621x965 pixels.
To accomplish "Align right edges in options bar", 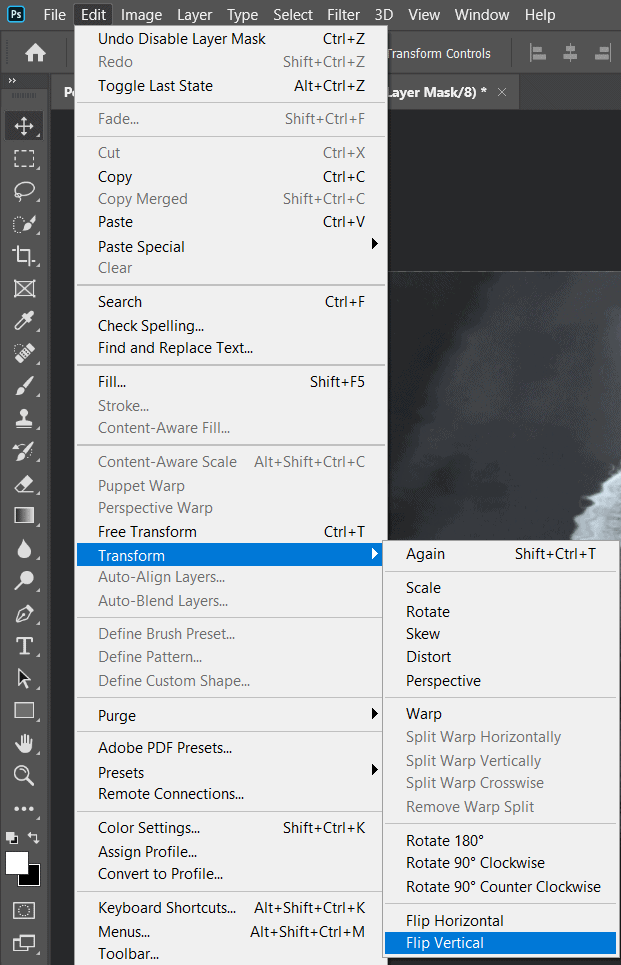I will point(603,54).
